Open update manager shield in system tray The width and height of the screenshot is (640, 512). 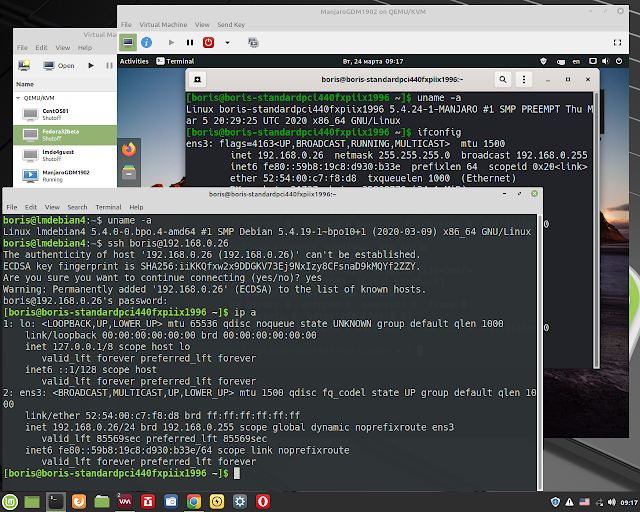click(x=555, y=502)
